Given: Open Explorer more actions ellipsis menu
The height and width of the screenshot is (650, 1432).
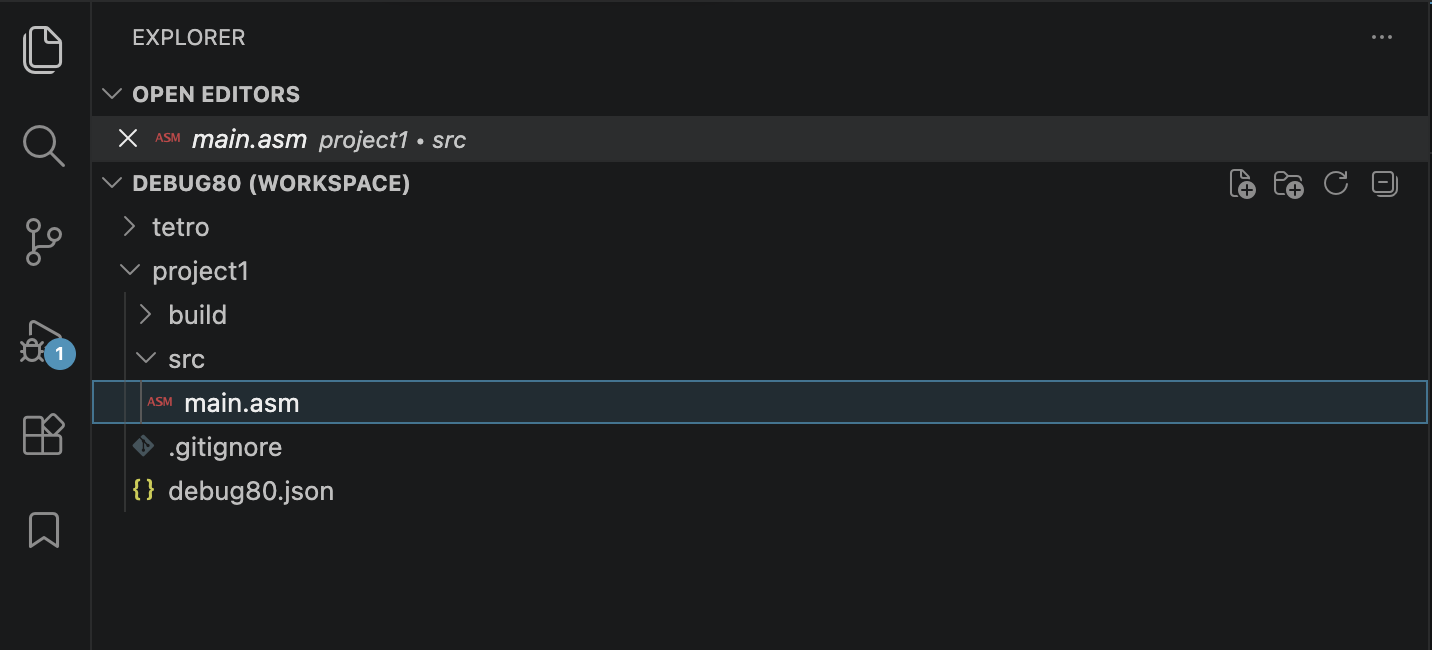Looking at the screenshot, I should pos(1382,38).
